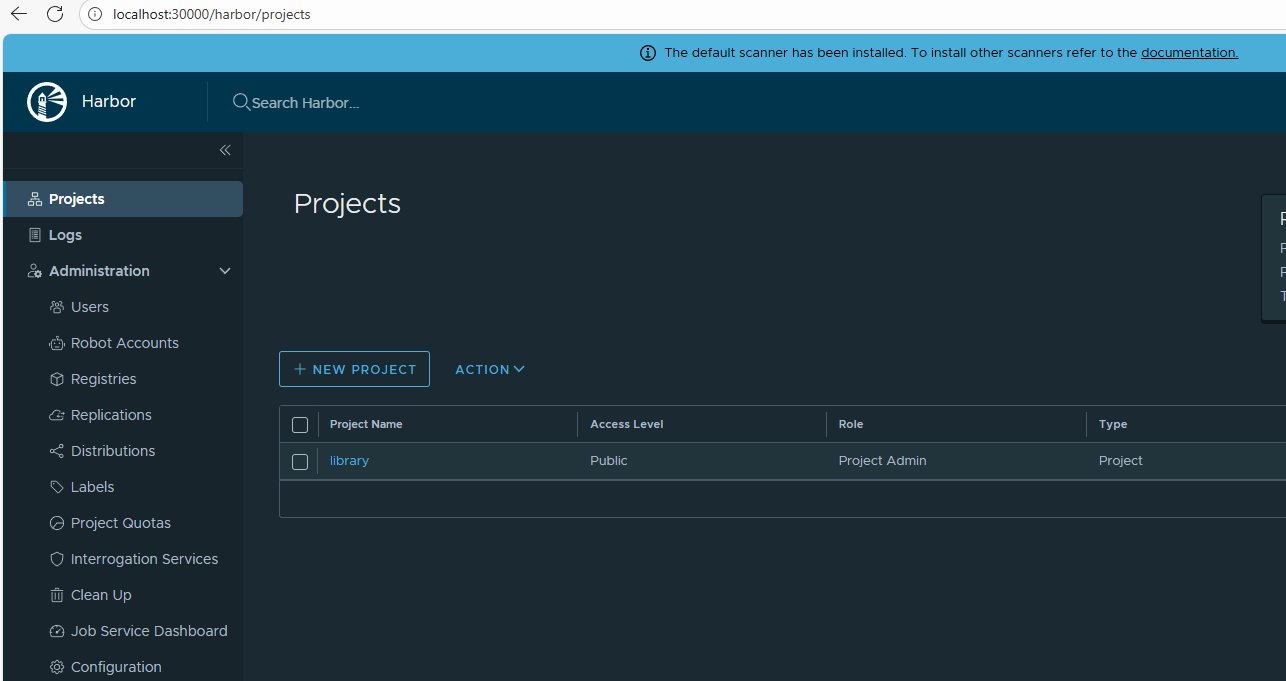Collapse the sidebar with double-chevron icon

225,150
